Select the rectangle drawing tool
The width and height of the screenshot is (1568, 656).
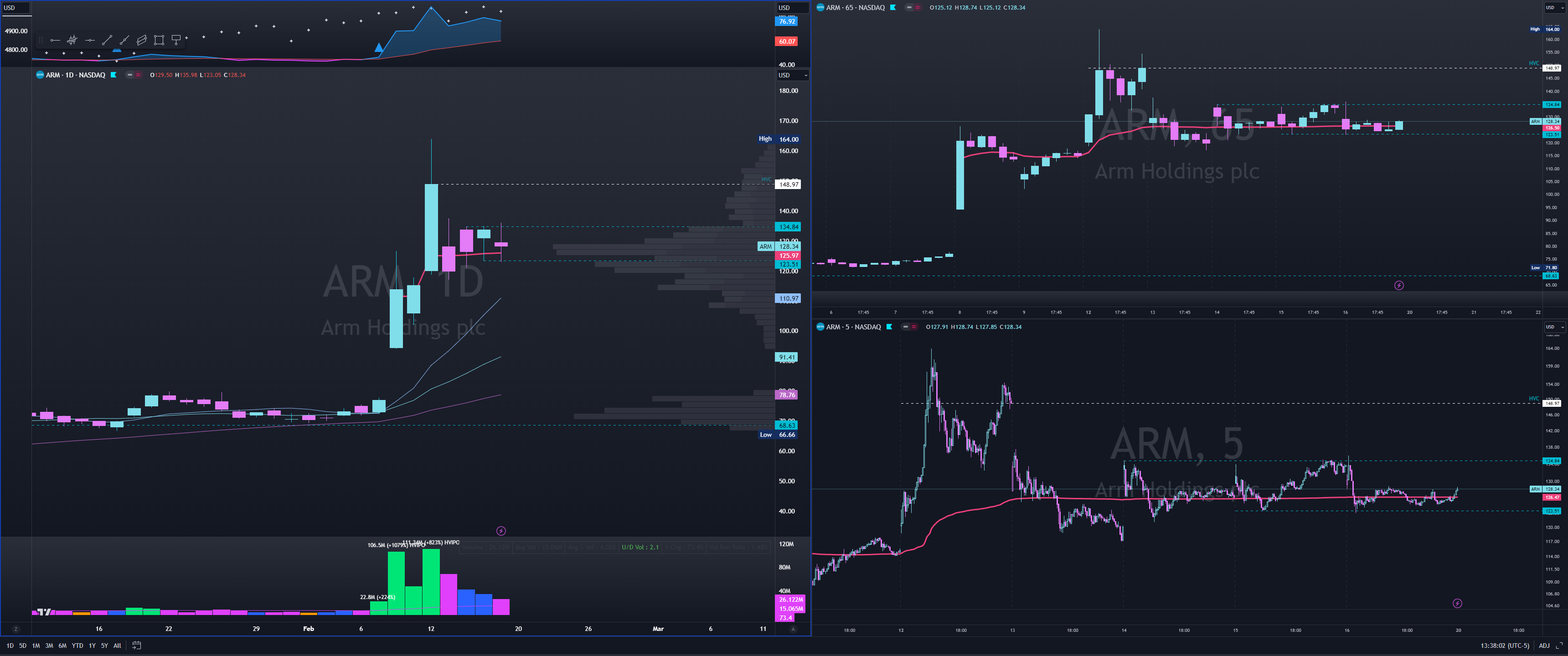[159, 40]
